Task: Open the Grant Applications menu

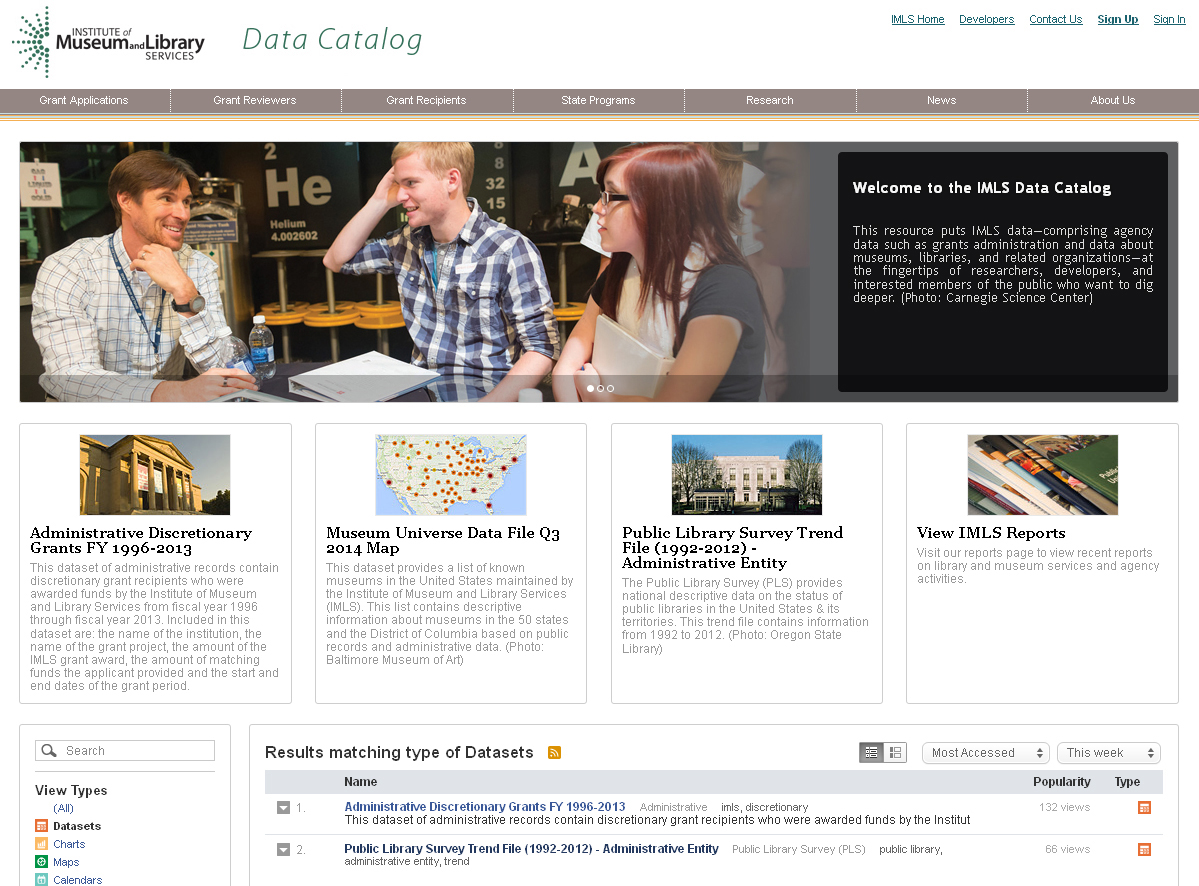Action: coord(84,100)
